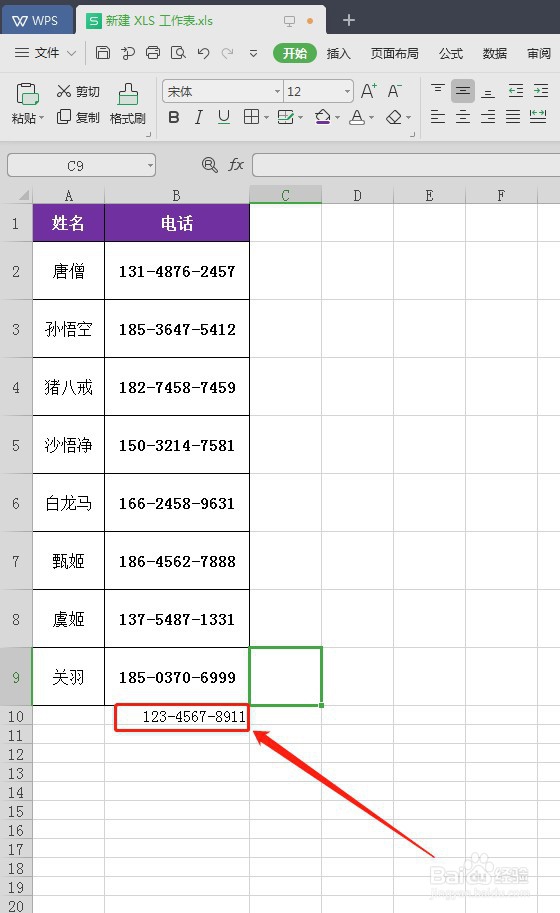Click the 电话 header cell
The image size is (560, 913).
pos(177,222)
